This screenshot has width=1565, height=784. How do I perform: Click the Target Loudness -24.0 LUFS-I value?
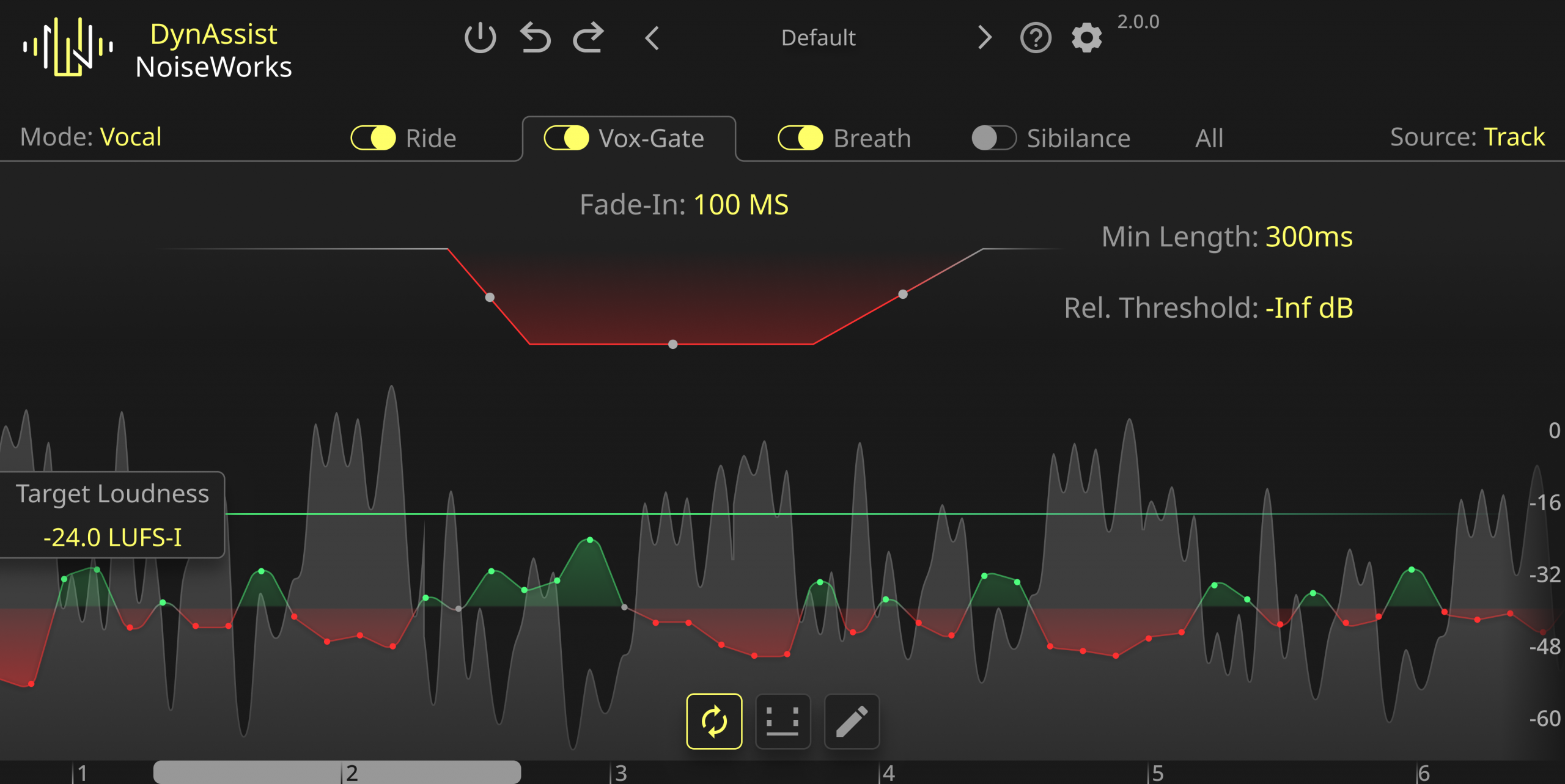click(x=112, y=538)
